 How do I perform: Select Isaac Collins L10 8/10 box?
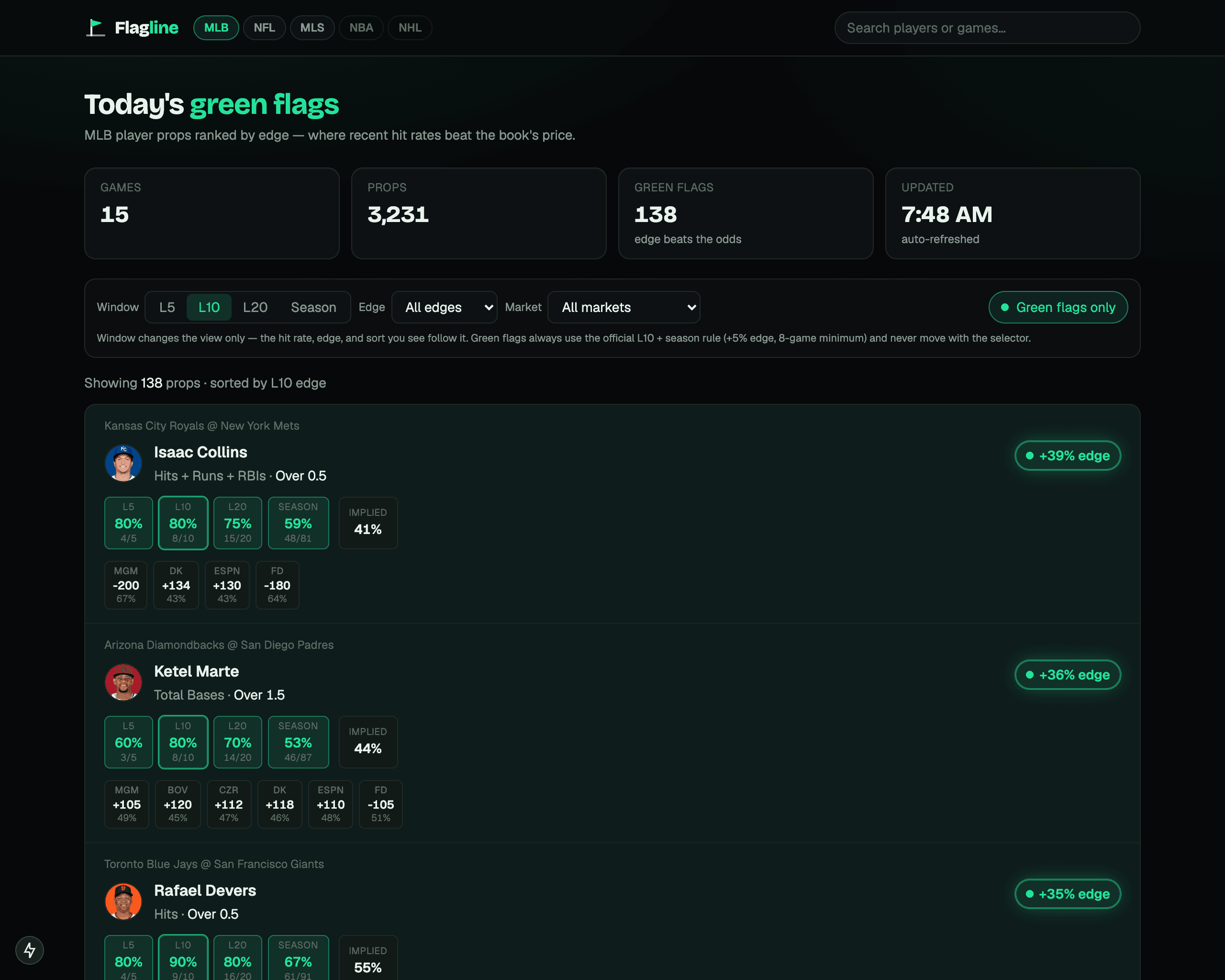[x=183, y=523]
